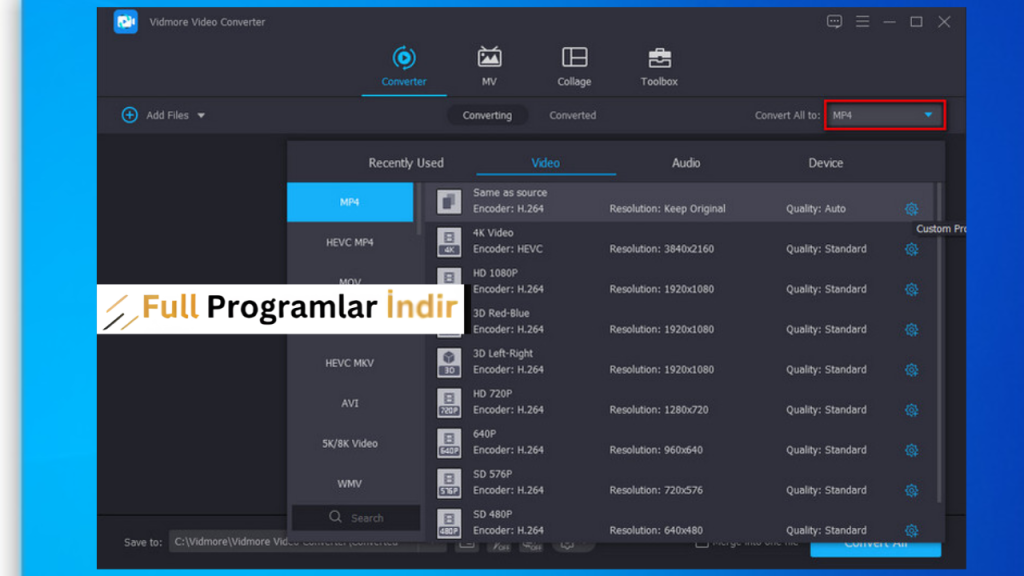Click Resolution: 3840x2160 text
The height and width of the screenshot is (576, 1024).
662,249
